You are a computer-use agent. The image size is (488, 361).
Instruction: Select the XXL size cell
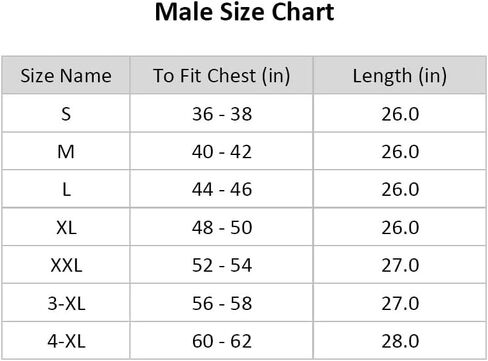pyautogui.click(x=66, y=265)
